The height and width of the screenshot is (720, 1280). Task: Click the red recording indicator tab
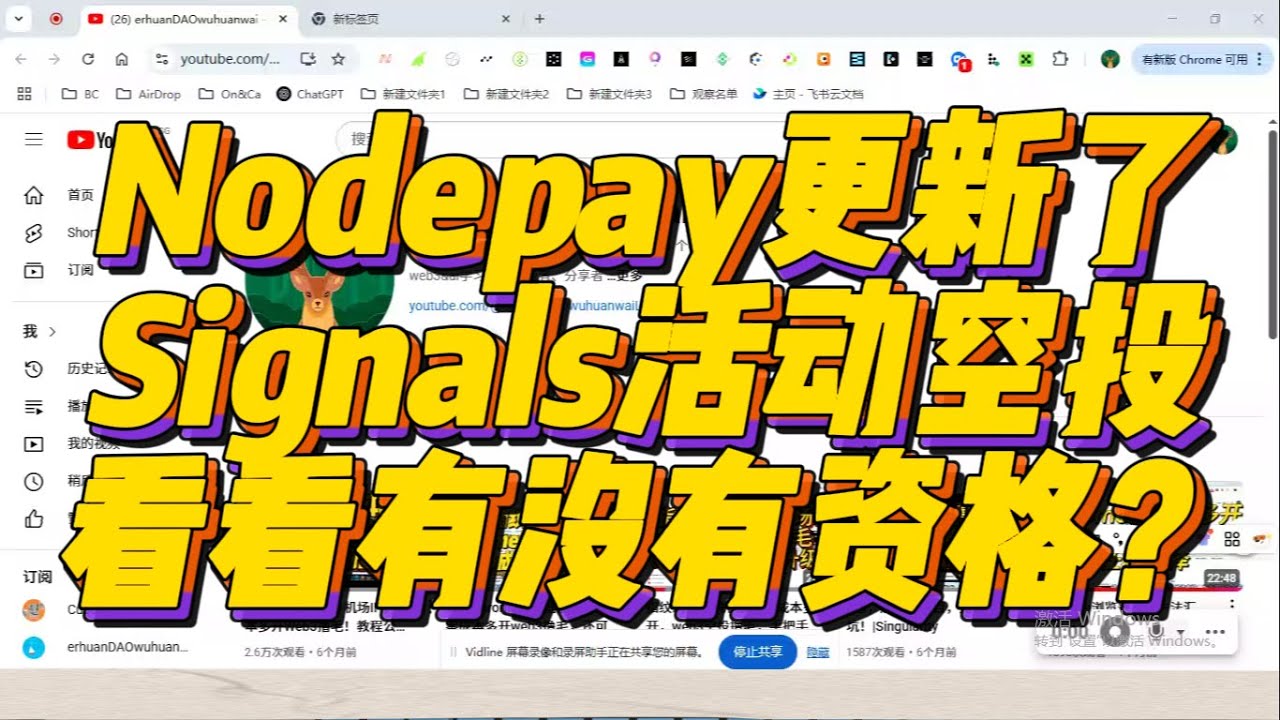(x=56, y=18)
